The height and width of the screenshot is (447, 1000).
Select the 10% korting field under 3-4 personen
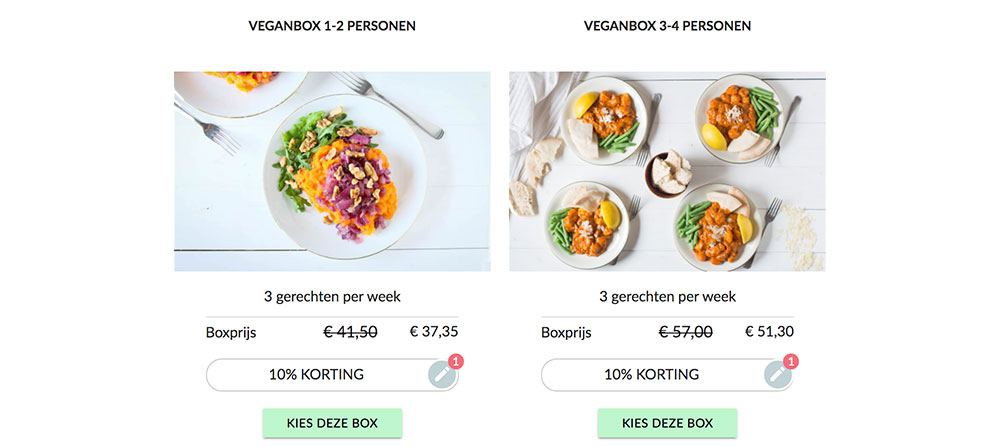[x=651, y=375]
